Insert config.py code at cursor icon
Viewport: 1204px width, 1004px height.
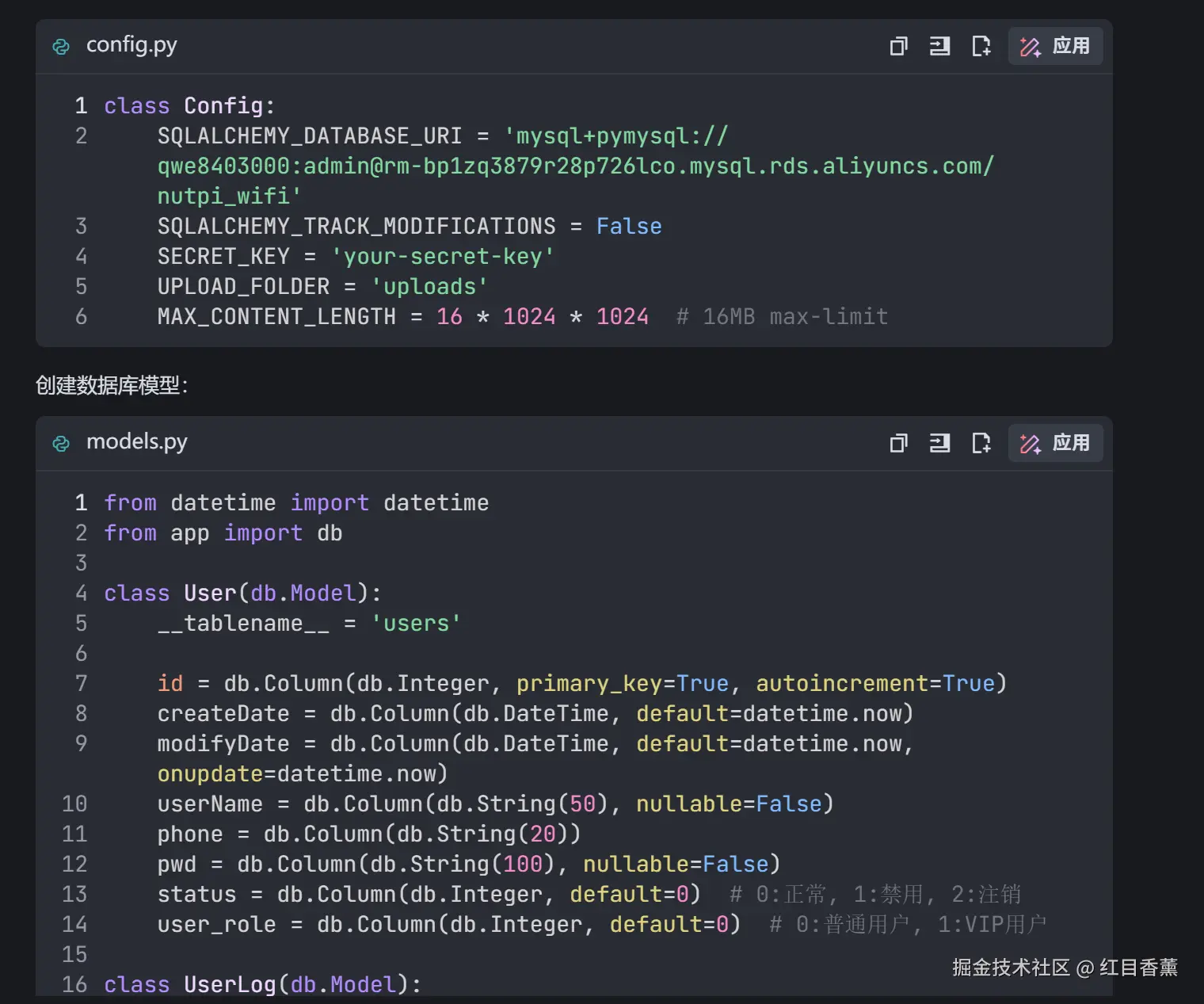pos(939,46)
